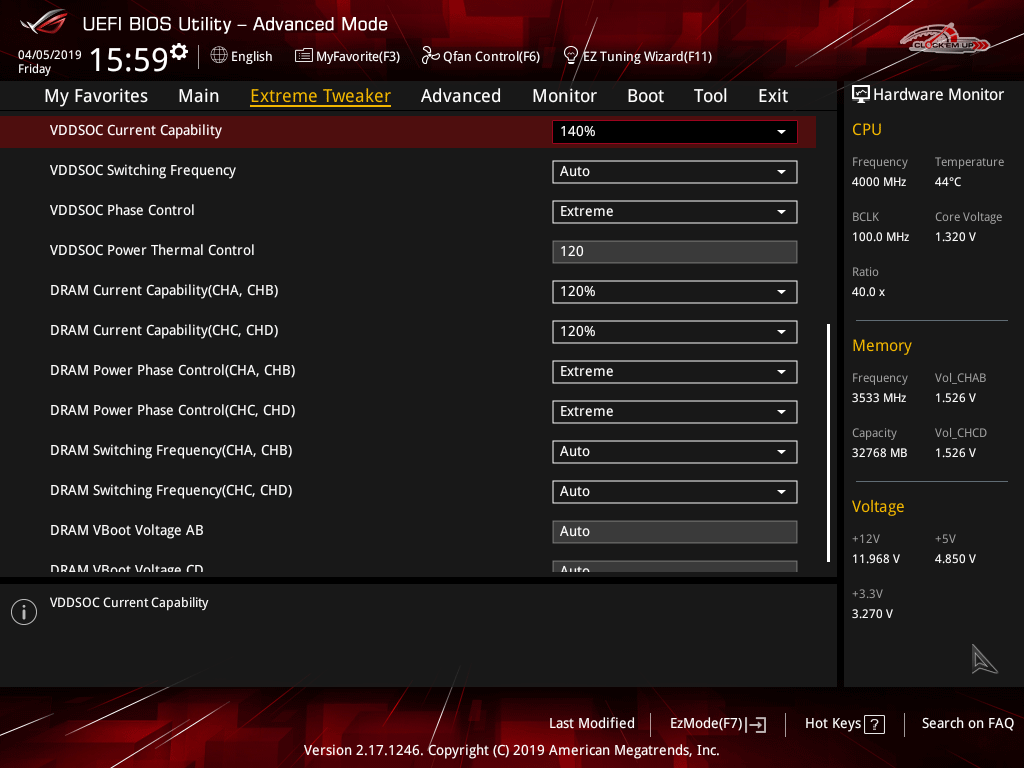The image size is (1024, 768).
Task: Go to the Monitor tab
Action: coord(564,96)
